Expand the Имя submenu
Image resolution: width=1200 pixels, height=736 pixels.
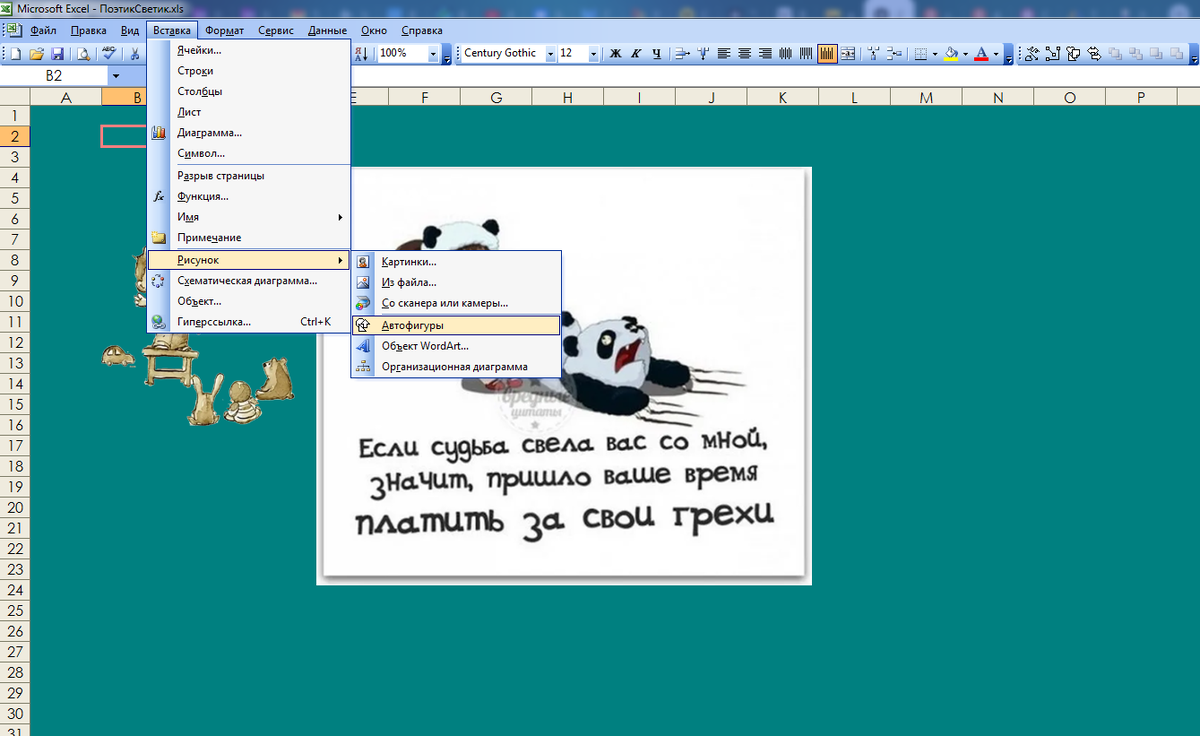point(249,217)
